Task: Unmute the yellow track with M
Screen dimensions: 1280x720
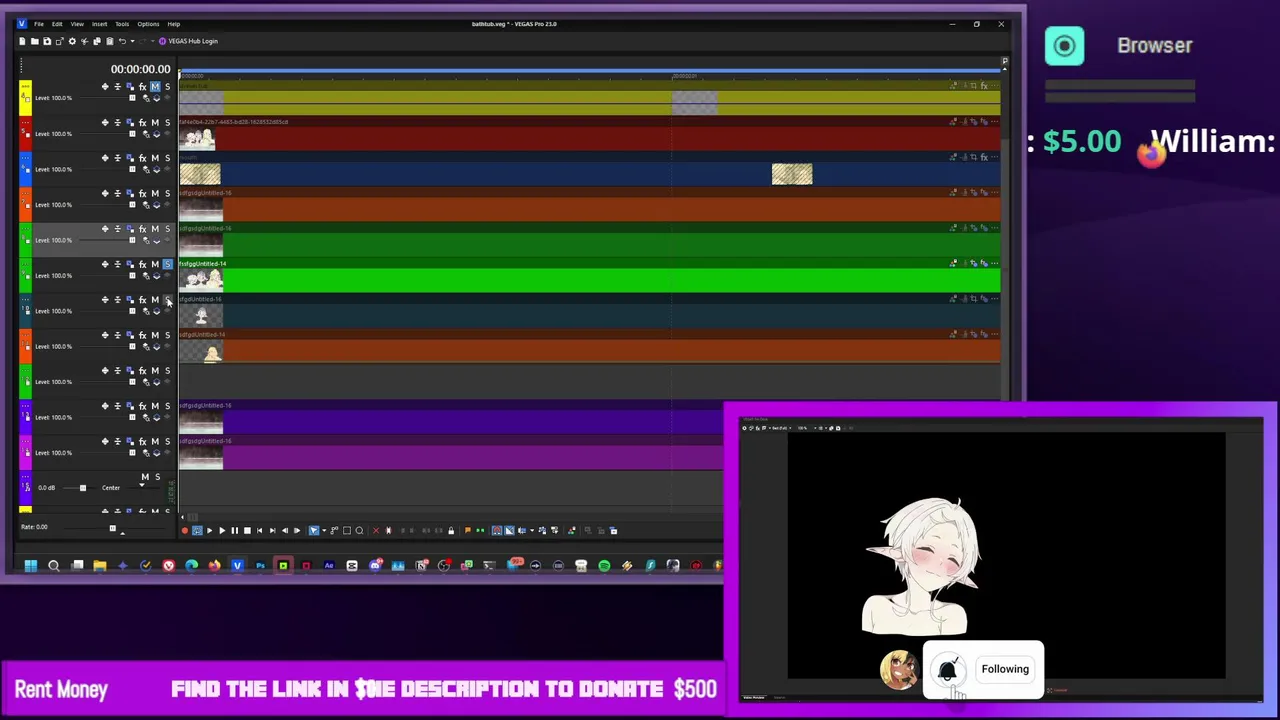Action: (155, 87)
